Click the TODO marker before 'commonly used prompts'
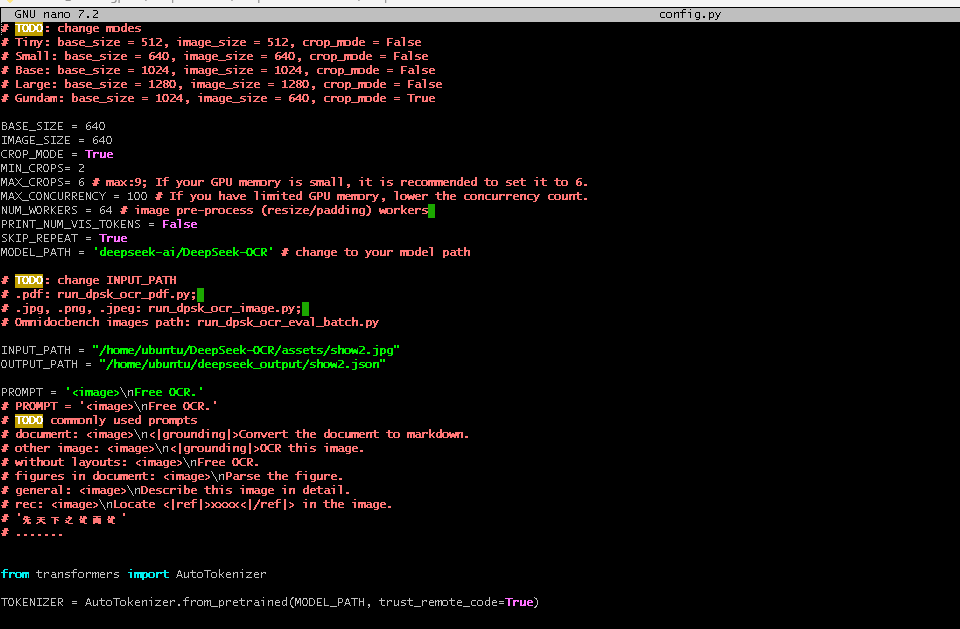 coord(28,420)
